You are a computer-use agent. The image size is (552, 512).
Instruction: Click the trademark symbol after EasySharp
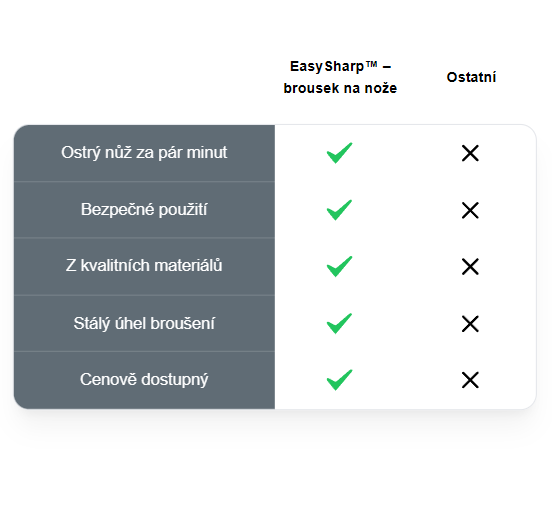coord(371,64)
